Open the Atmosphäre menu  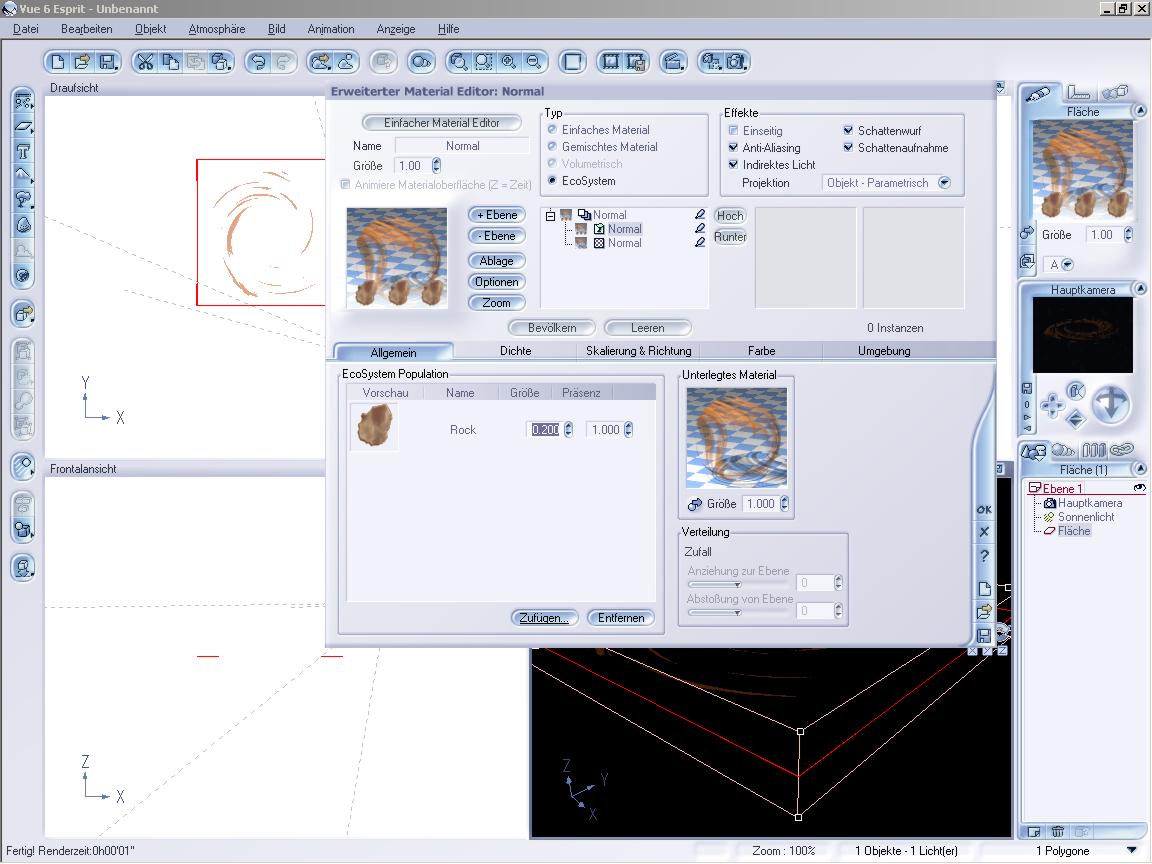coord(217,29)
